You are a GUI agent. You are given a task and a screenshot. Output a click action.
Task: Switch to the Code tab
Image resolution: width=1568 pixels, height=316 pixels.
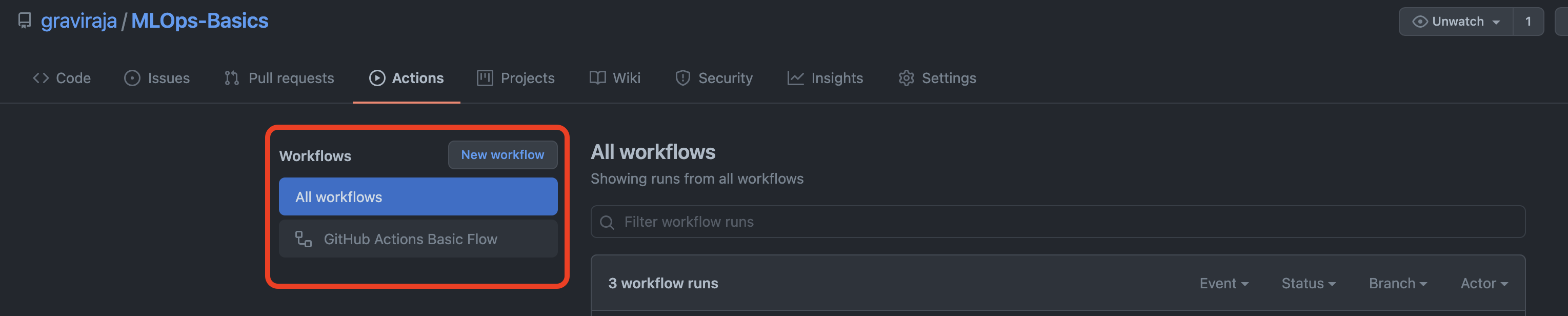pos(62,78)
